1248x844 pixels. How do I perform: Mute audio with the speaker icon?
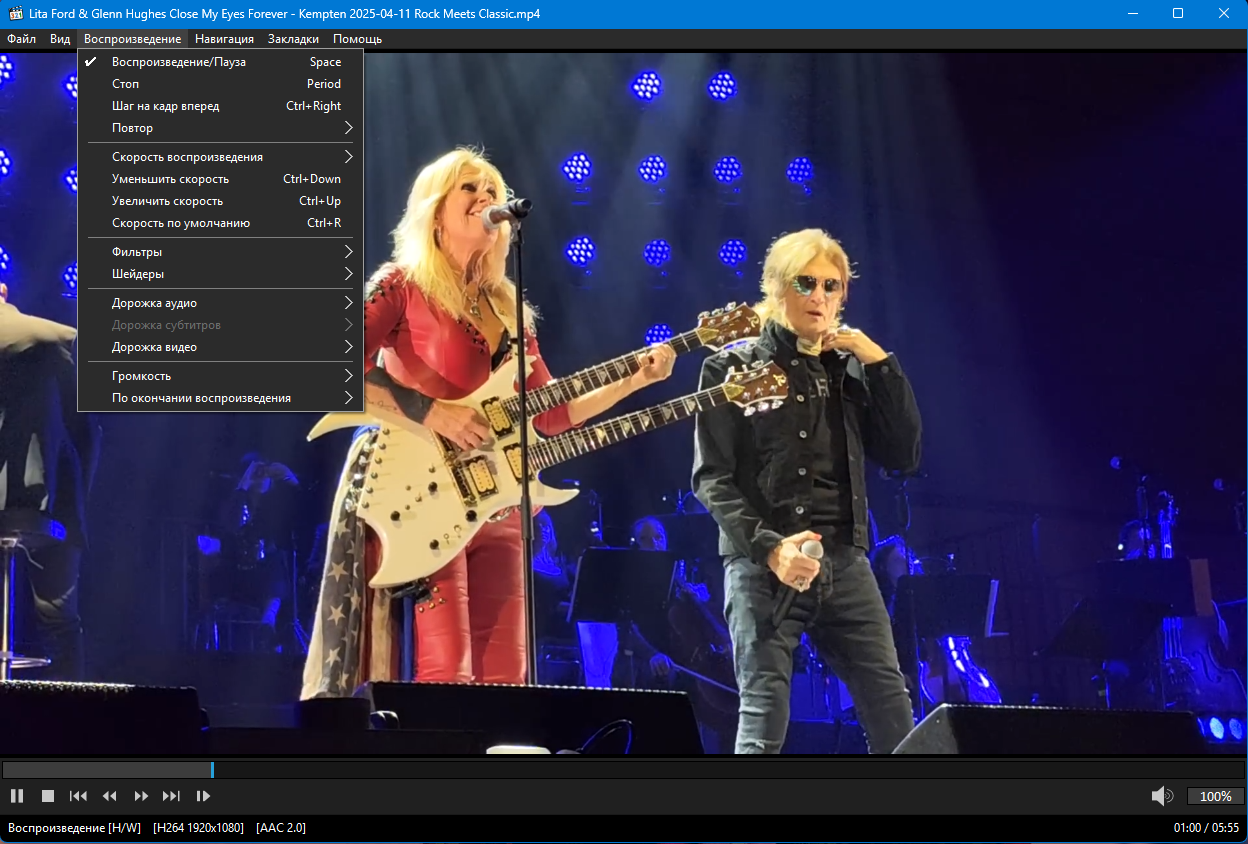1162,796
